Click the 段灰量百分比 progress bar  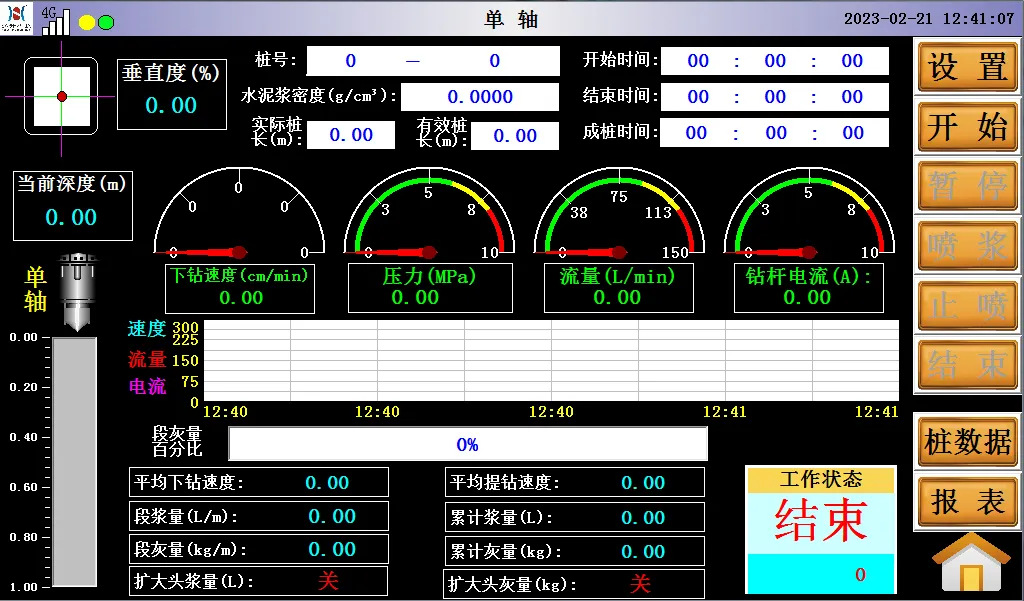467,444
